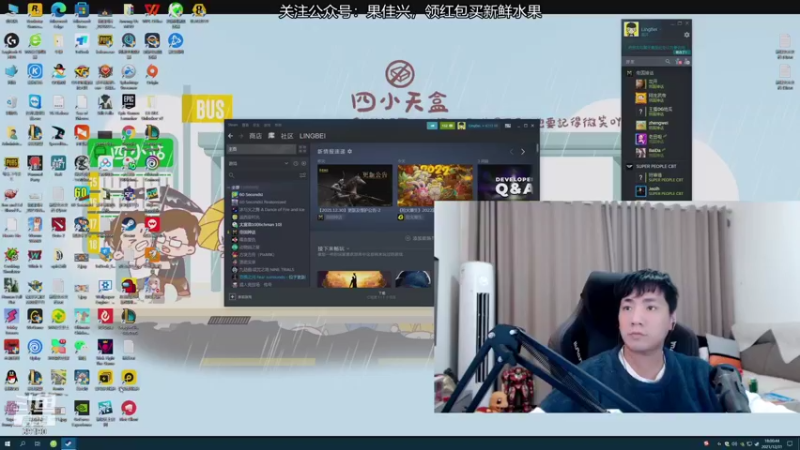Open the Community tab in Steam
800x450 pixels.
point(287,136)
